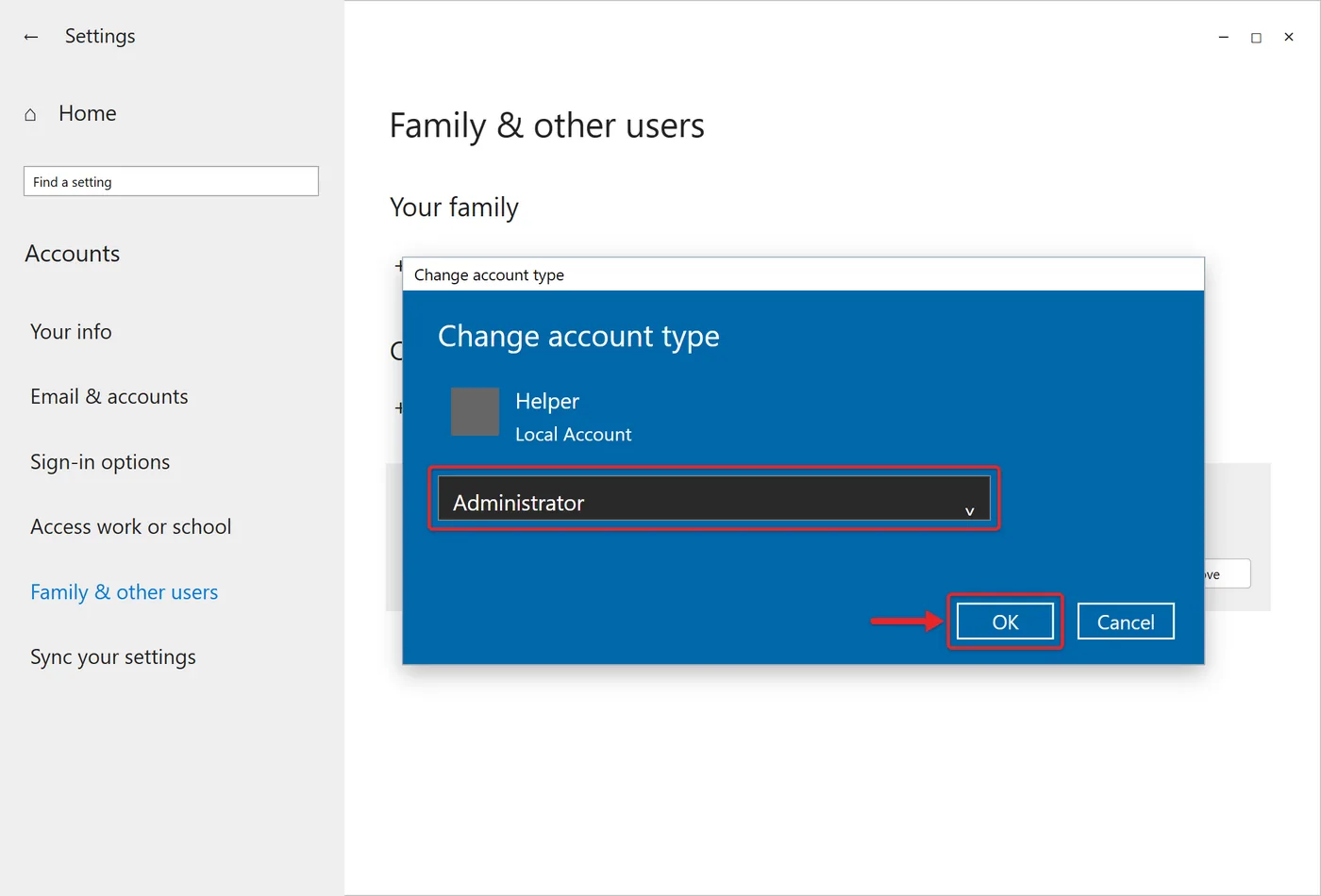Open Your info settings page
The image size is (1321, 896).
coord(71,332)
